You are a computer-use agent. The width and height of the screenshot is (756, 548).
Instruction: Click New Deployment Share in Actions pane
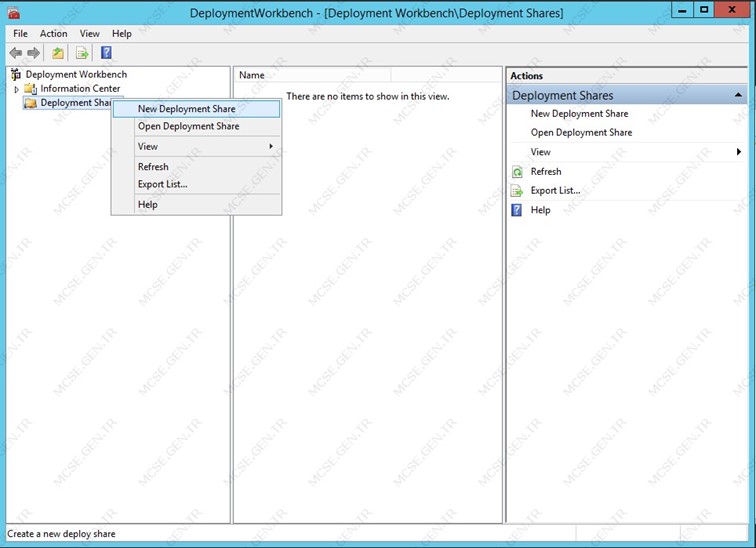[580, 114]
